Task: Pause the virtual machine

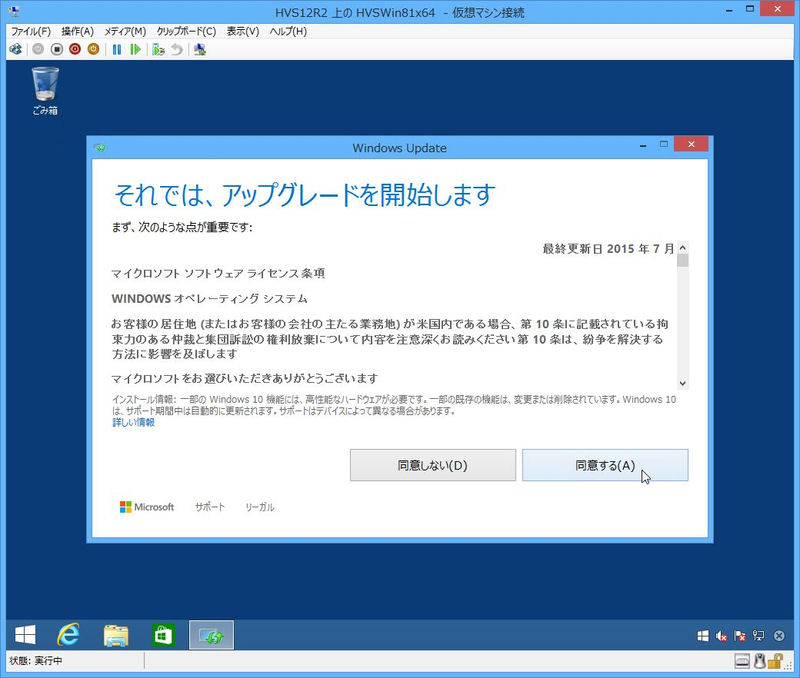Action: point(117,49)
